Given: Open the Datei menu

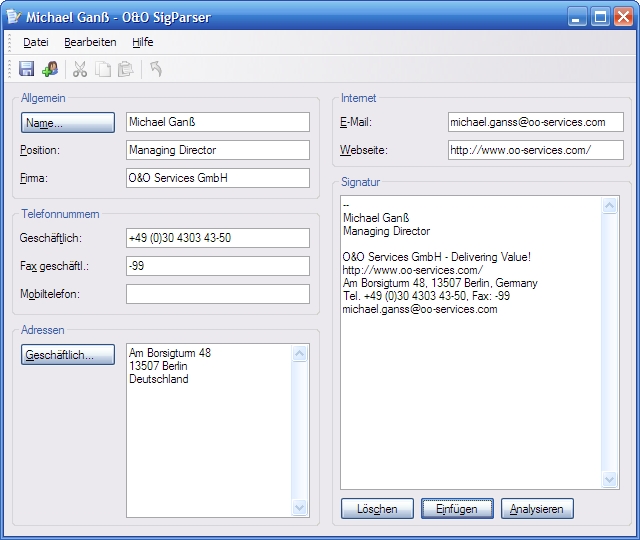Looking at the screenshot, I should click(x=36, y=42).
